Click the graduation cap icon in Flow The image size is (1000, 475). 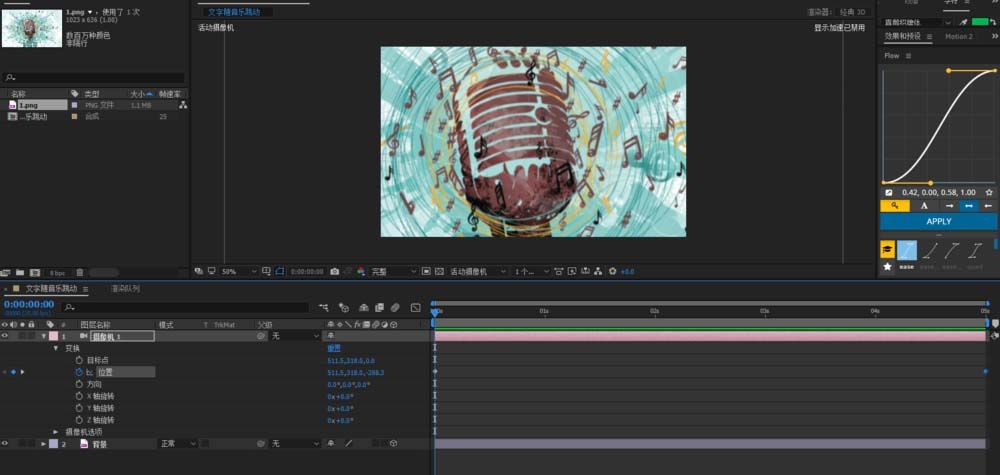[887, 249]
